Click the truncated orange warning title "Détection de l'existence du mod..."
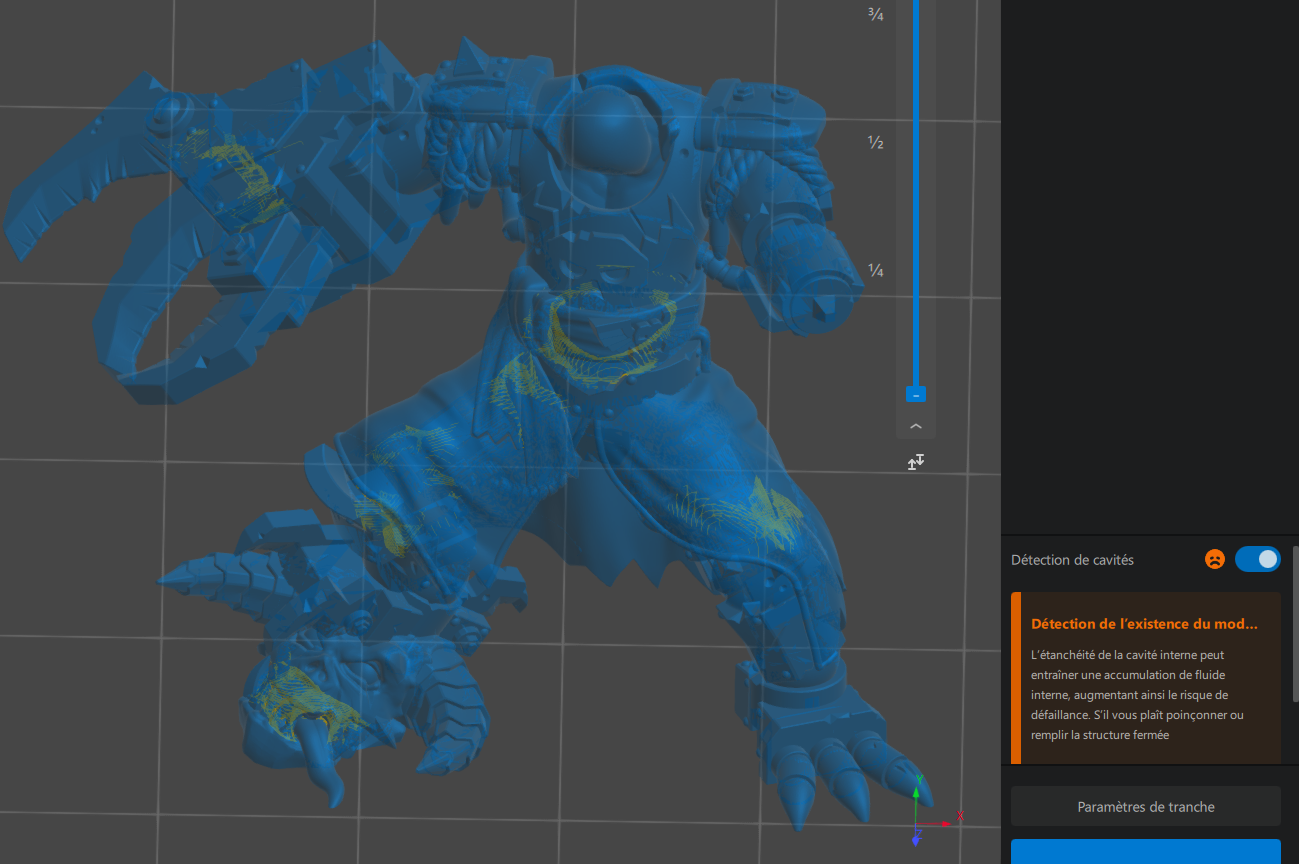Screen dimensions: 1299x864 [1144, 624]
